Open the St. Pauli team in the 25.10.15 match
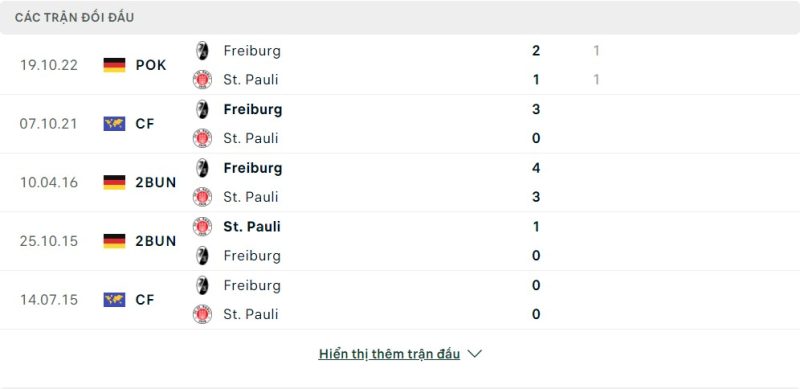This screenshot has height=389, width=800. click(x=252, y=227)
